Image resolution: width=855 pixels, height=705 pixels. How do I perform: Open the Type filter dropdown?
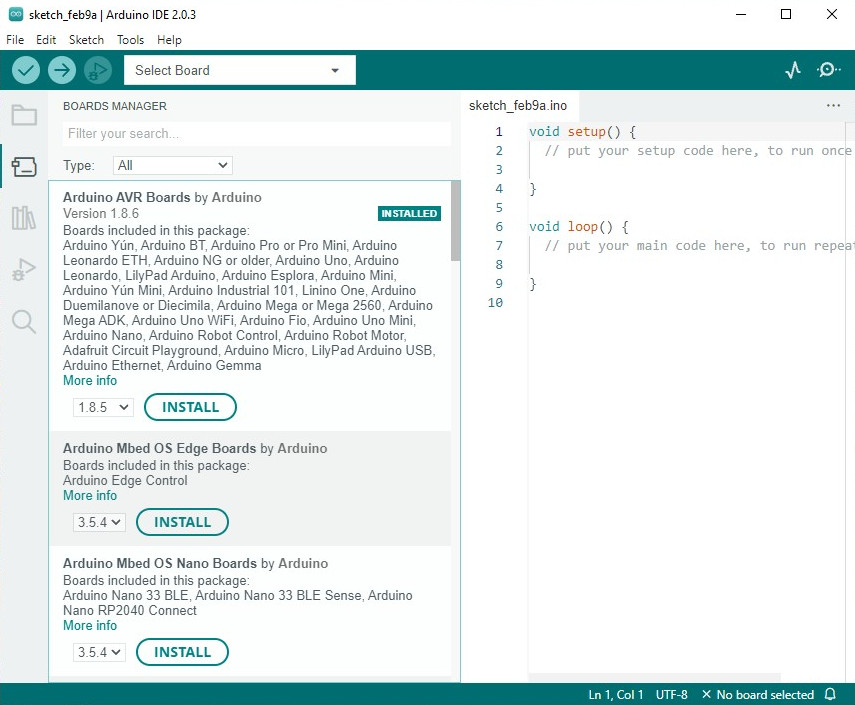(x=172, y=165)
